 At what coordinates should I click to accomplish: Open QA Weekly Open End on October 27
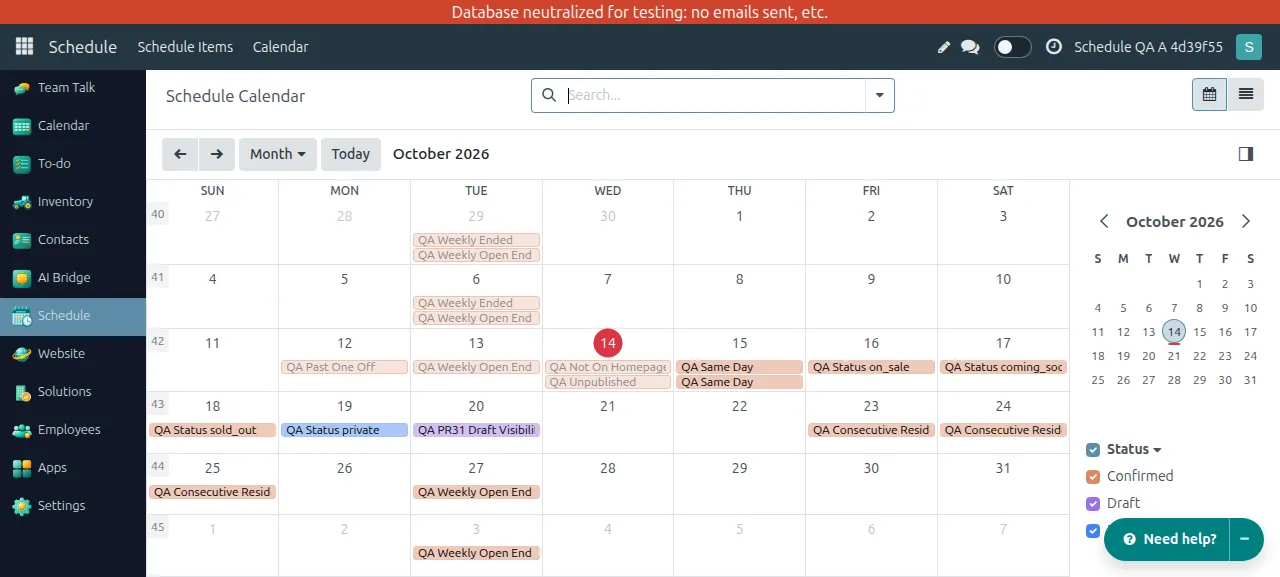coord(476,492)
